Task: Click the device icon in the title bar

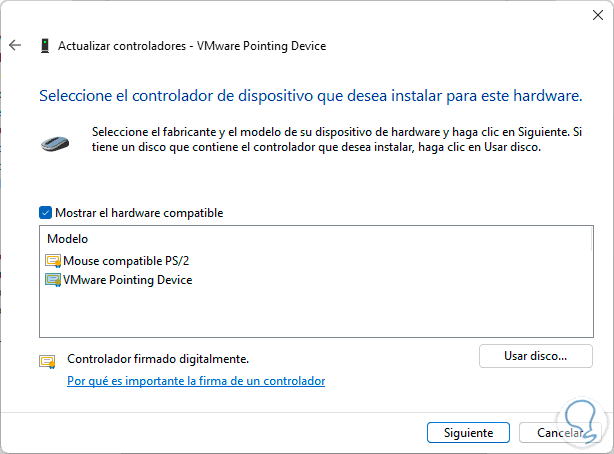Action: point(45,46)
